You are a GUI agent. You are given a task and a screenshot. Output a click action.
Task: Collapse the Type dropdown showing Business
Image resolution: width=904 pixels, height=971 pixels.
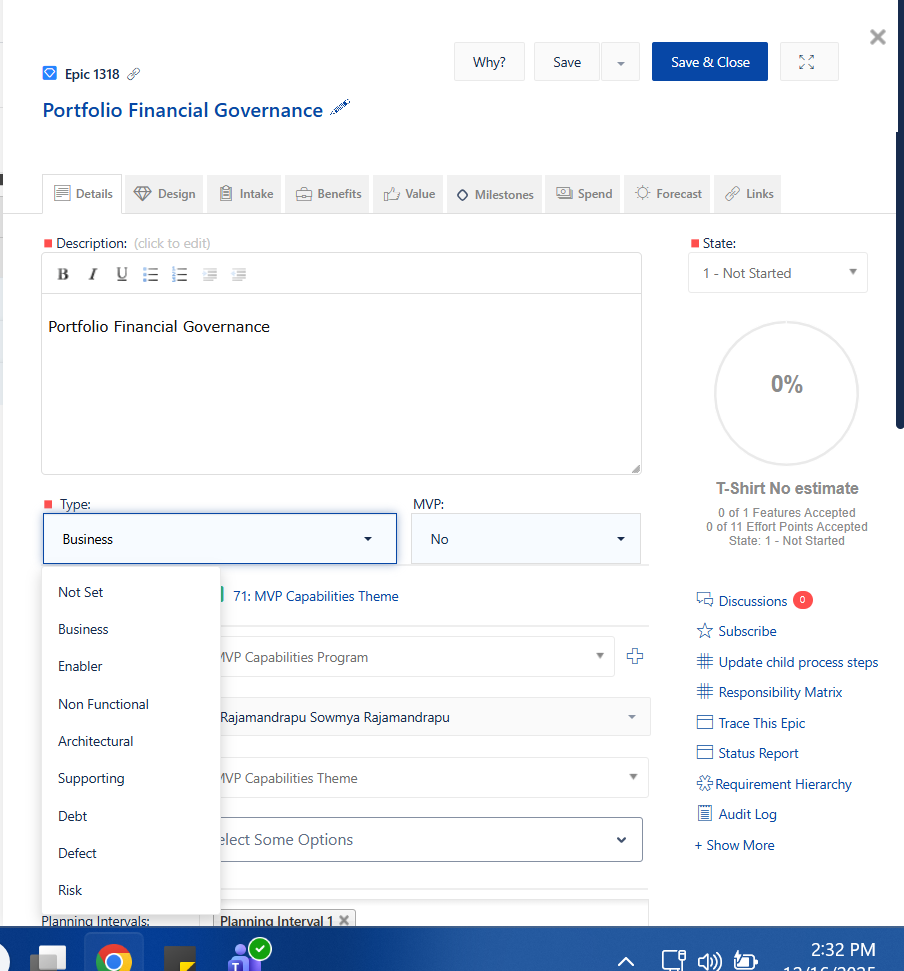(x=220, y=539)
